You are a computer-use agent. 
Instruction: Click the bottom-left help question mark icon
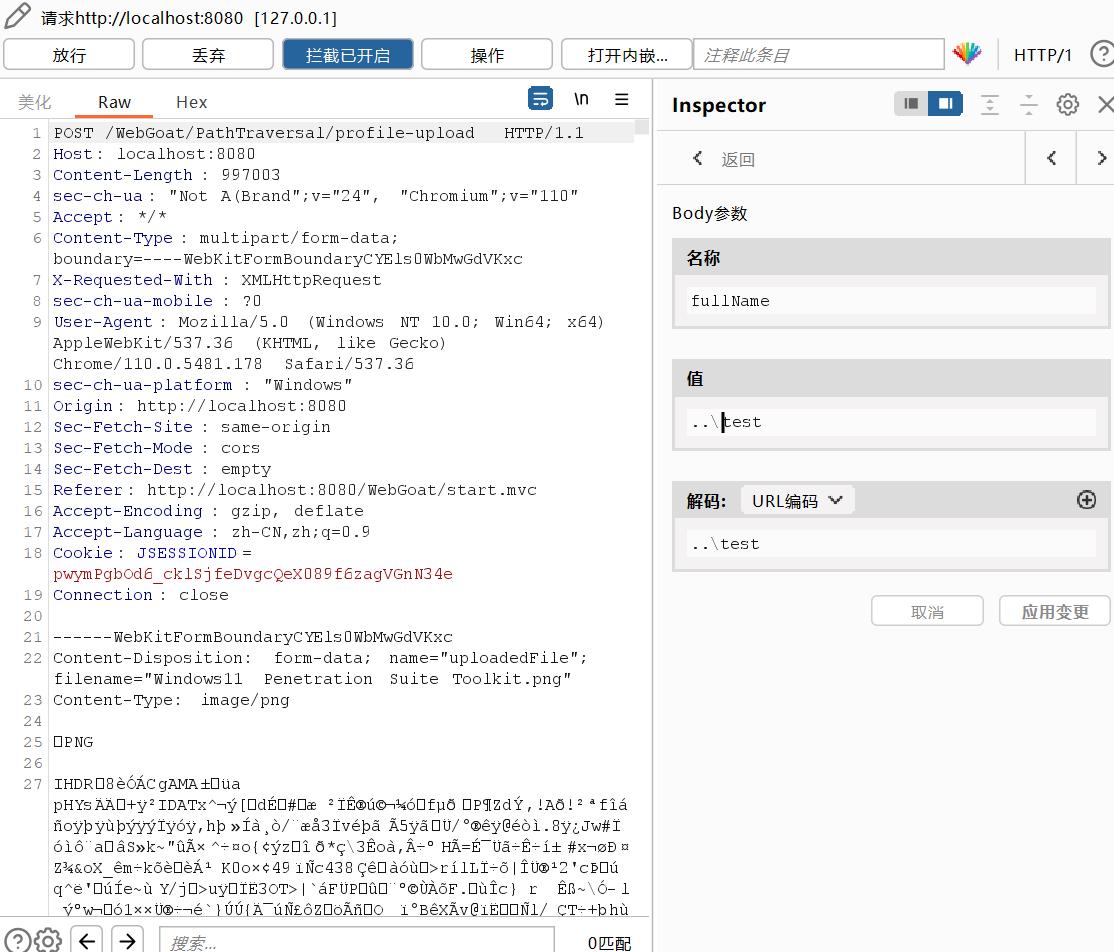17,941
